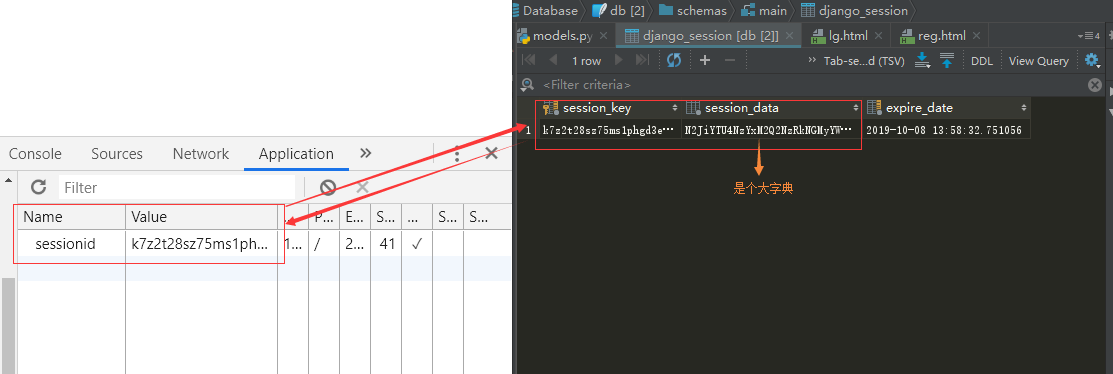Go to the previous page of rows
The height and width of the screenshot is (374, 1113).
click(553, 60)
